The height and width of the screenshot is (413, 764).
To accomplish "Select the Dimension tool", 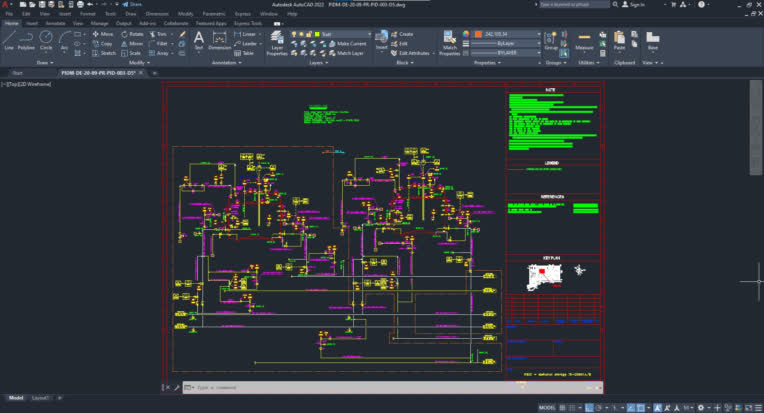I will coord(220,40).
